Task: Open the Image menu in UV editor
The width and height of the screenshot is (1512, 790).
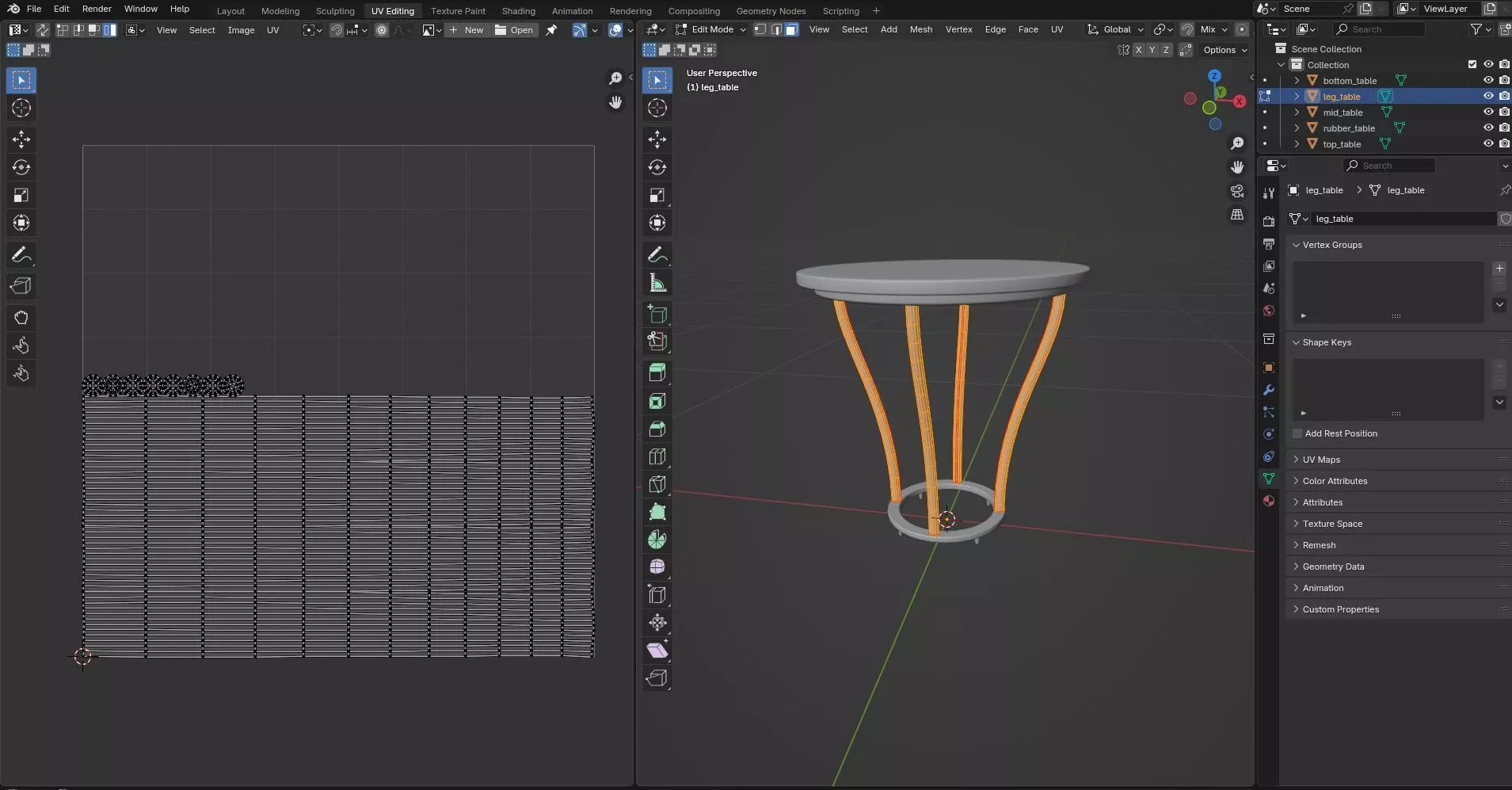Action: coord(241,30)
